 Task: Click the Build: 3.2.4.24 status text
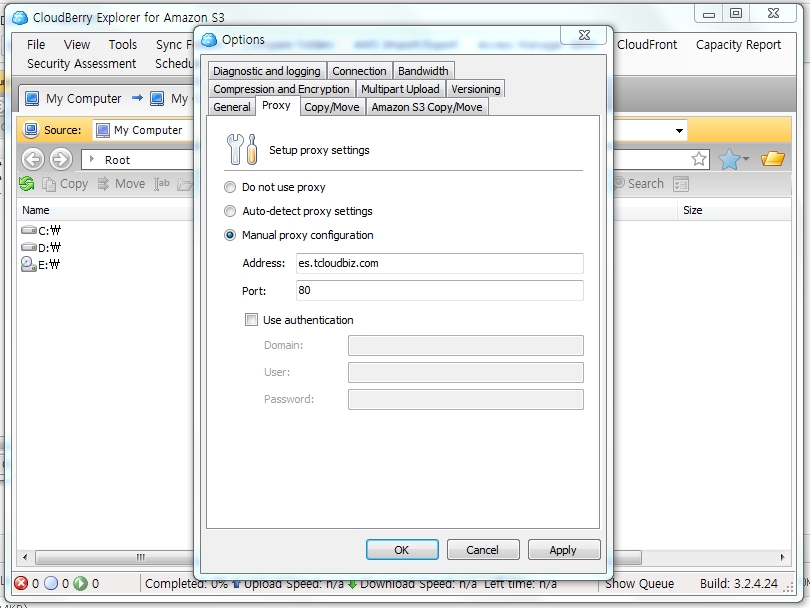point(739,584)
